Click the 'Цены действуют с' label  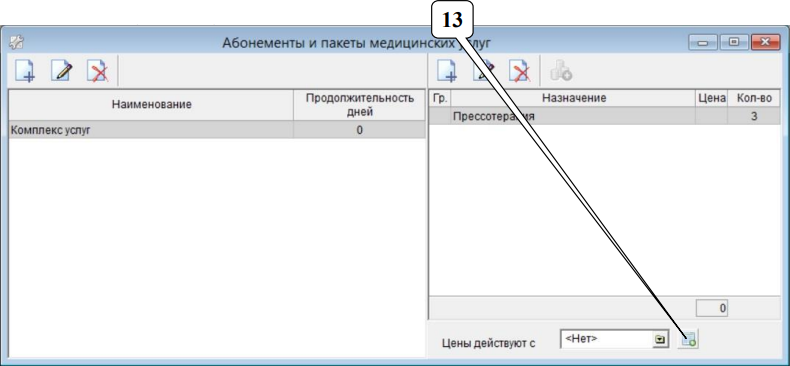(x=488, y=343)
